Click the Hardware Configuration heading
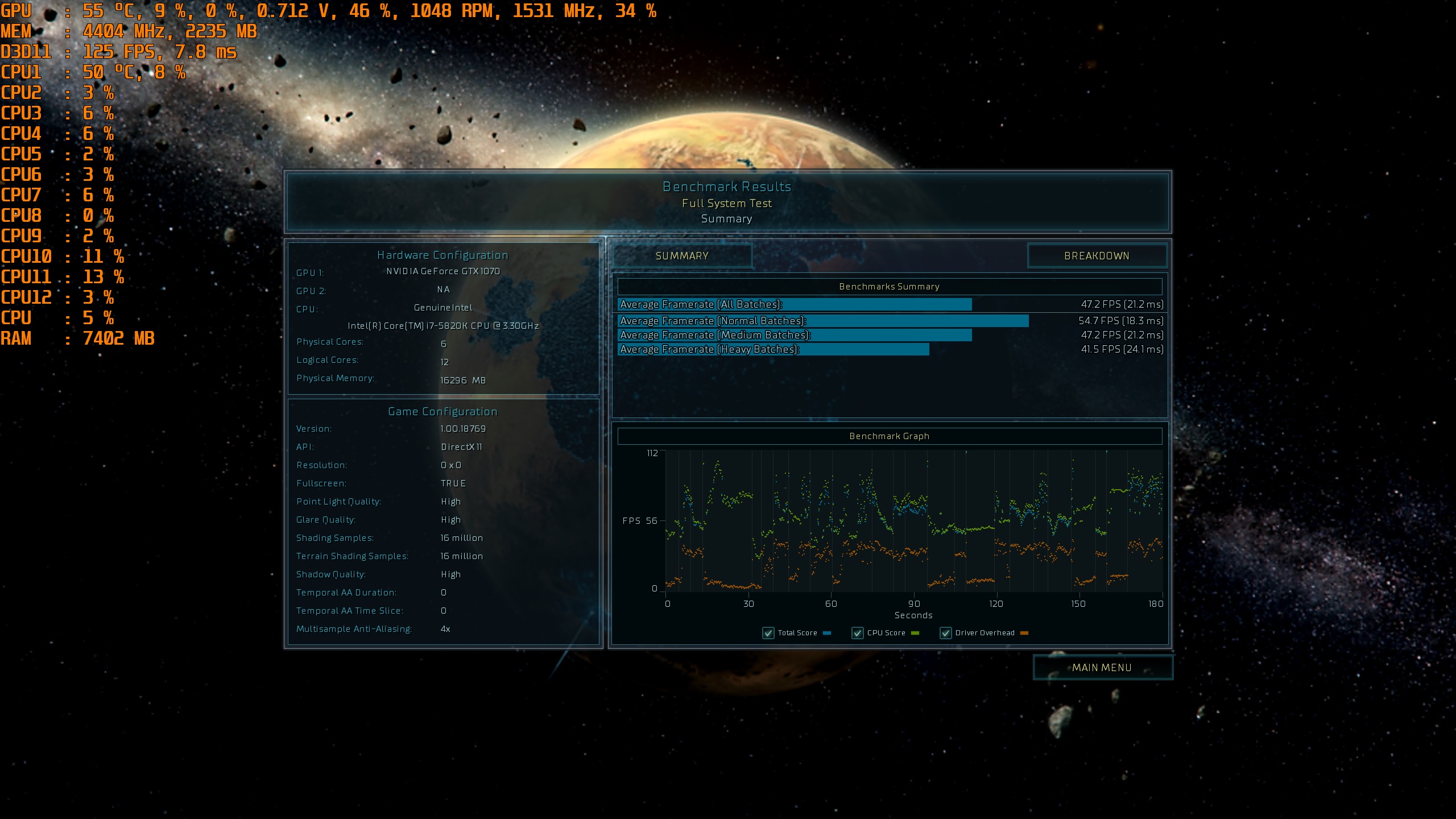 pyautogui.click(x=442, y=255)
